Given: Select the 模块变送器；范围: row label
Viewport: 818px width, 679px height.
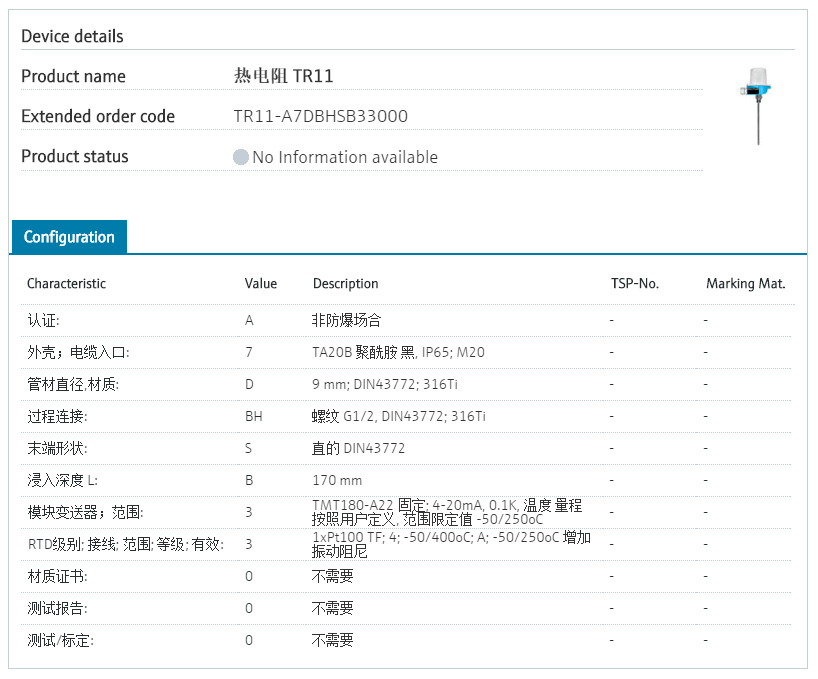Looking at the screenshot, I should click(86, 513).
